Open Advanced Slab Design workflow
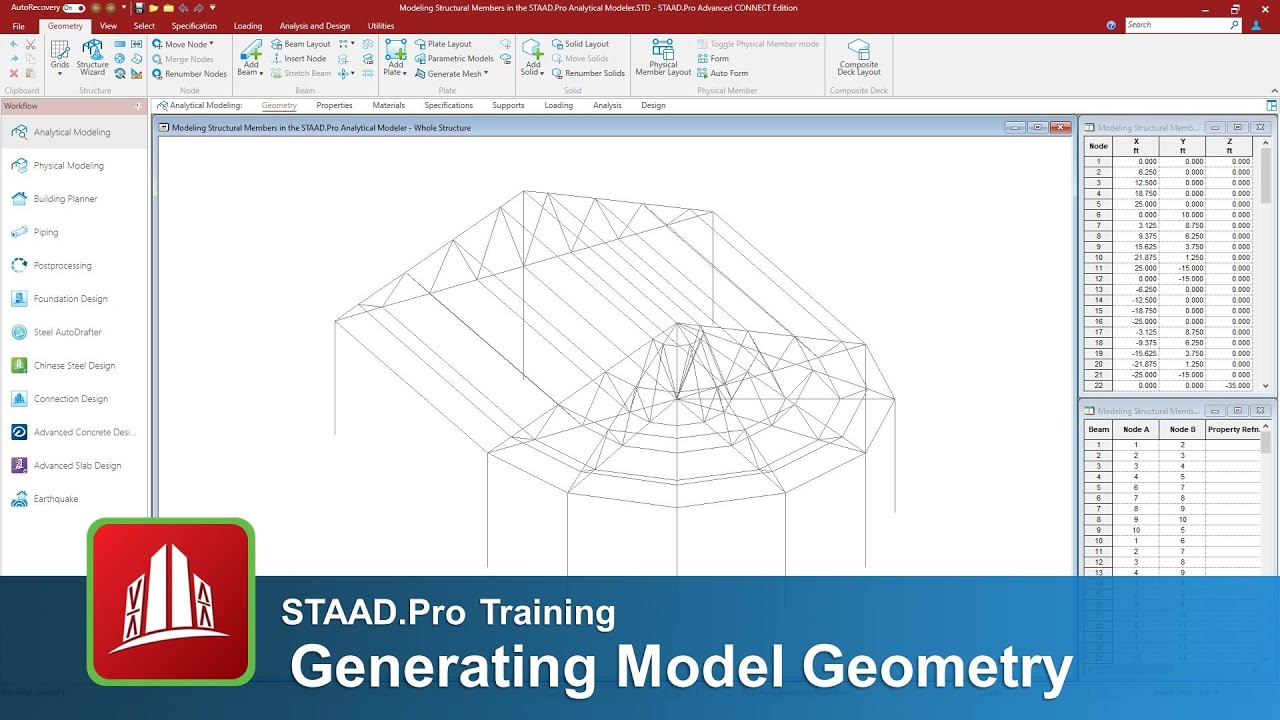 tap(75, 465)
